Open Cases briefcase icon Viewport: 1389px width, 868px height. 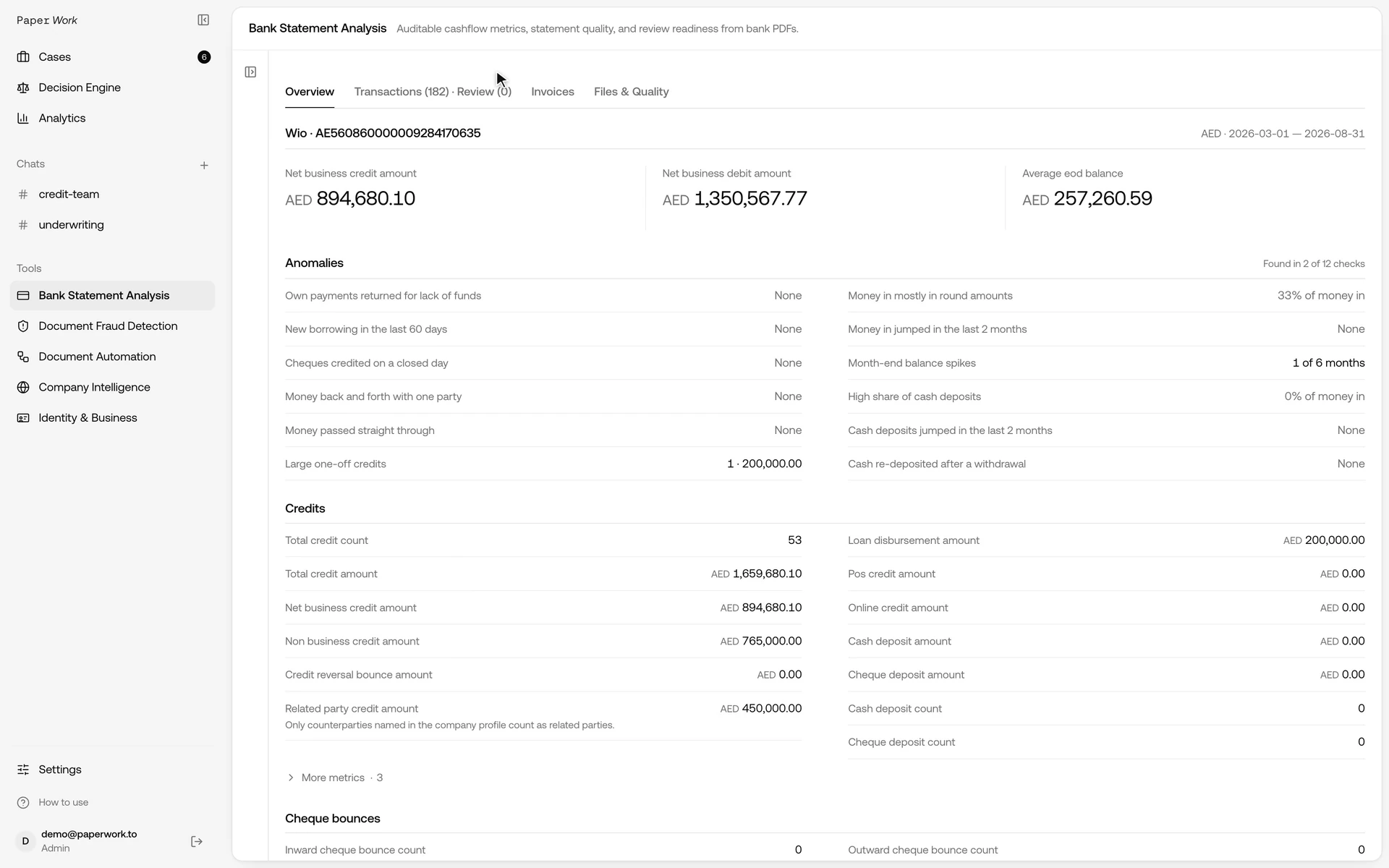(x=23, y=57)
